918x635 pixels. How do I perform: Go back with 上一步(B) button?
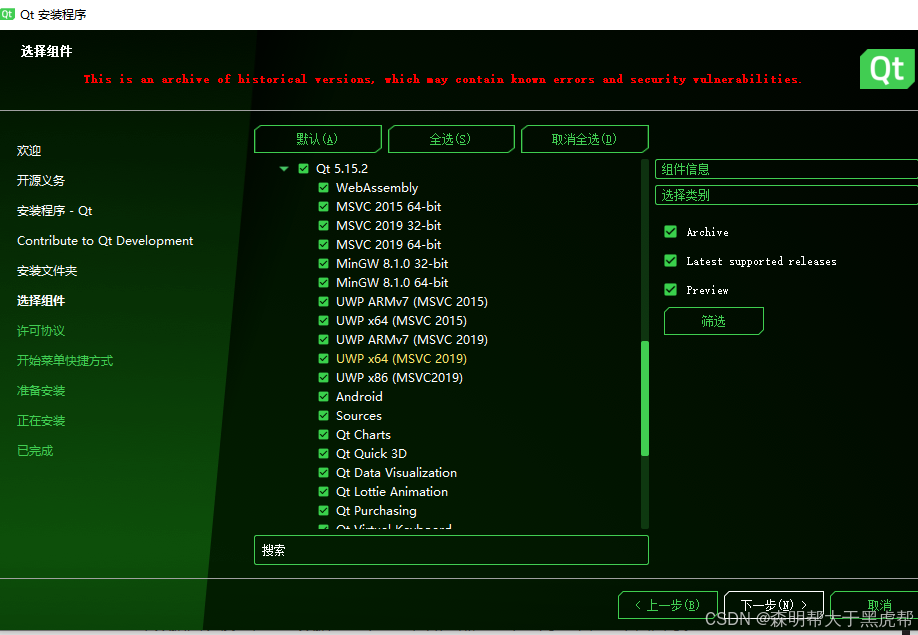(x=668, y=605)
